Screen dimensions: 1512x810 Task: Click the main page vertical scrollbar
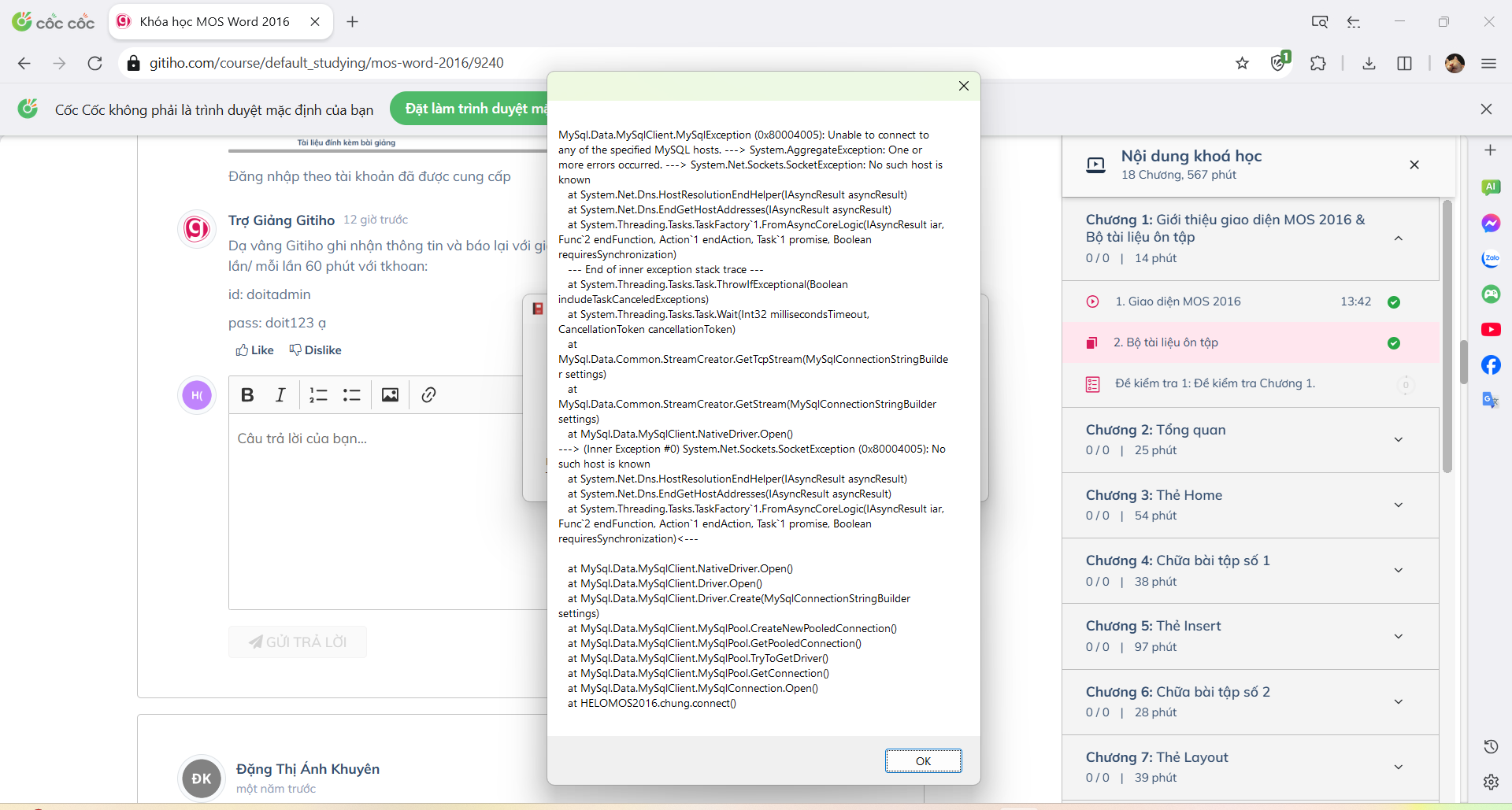1464,362
